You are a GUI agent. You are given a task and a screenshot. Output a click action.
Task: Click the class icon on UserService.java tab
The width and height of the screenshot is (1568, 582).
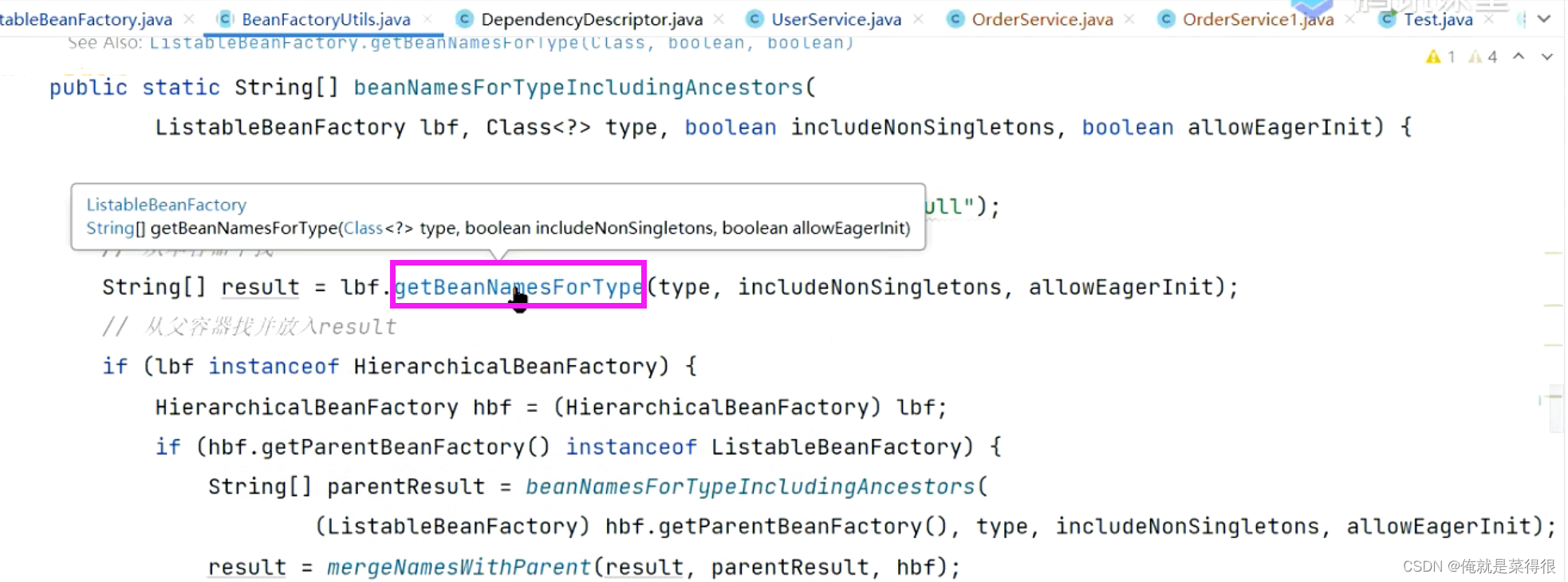[x=754, y=19]
